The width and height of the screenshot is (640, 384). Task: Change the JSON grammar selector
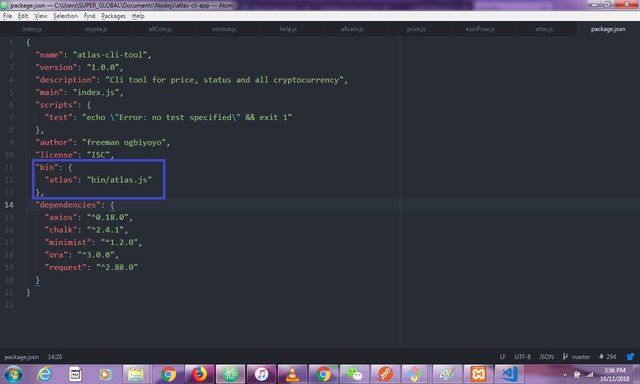coord(547,357)
